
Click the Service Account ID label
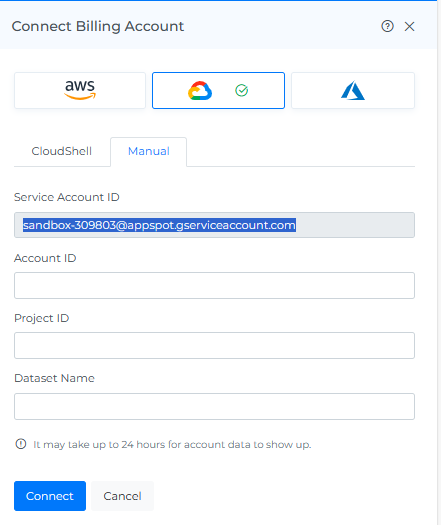click(x=67, y=197)
